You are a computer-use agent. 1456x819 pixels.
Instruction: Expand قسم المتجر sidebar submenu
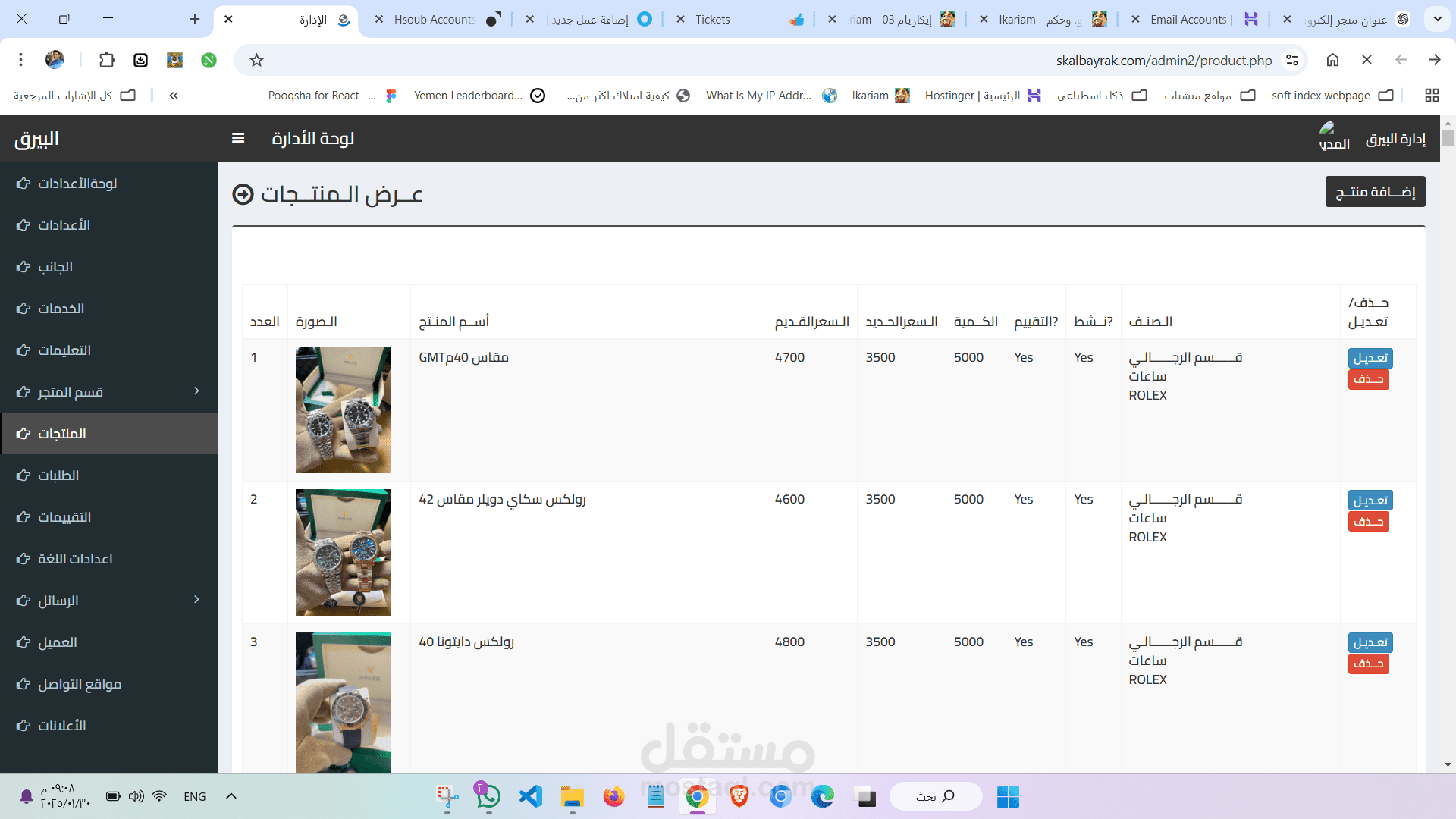pos(196,391)
